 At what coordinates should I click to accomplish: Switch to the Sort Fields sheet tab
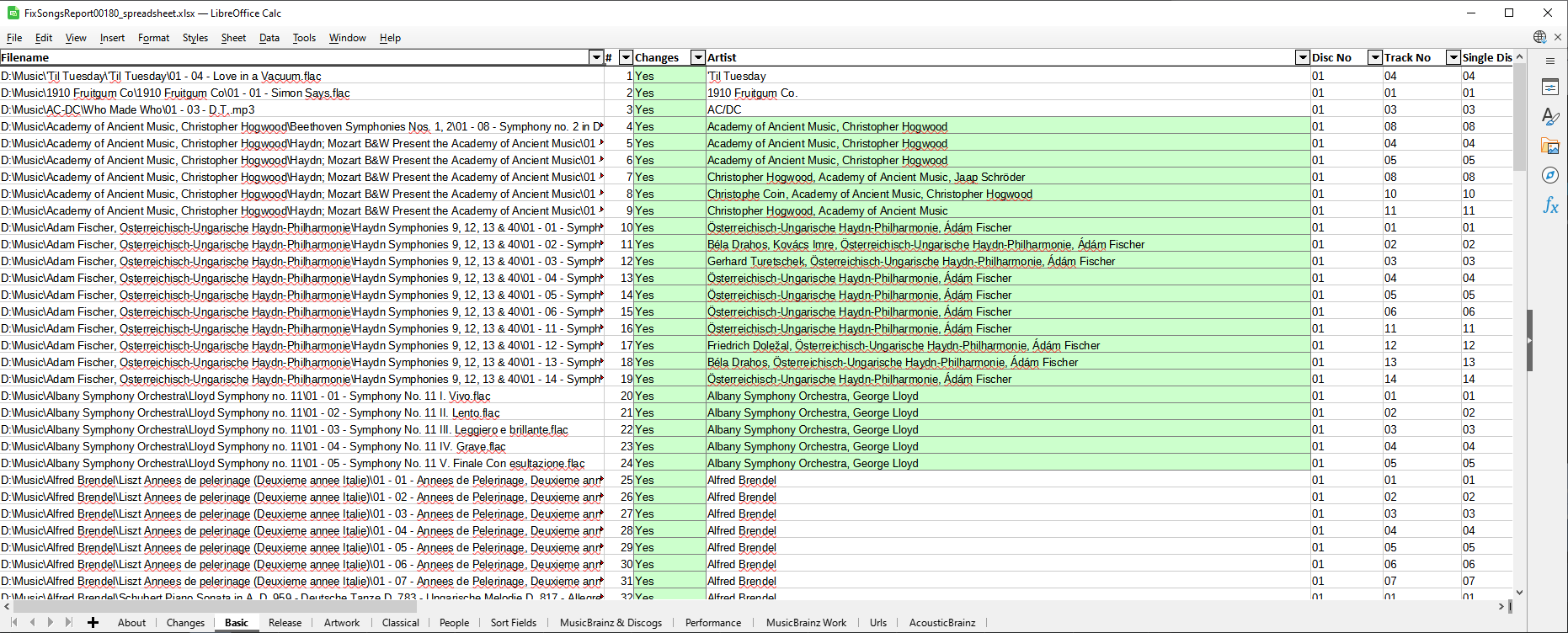tap(514, 623)
